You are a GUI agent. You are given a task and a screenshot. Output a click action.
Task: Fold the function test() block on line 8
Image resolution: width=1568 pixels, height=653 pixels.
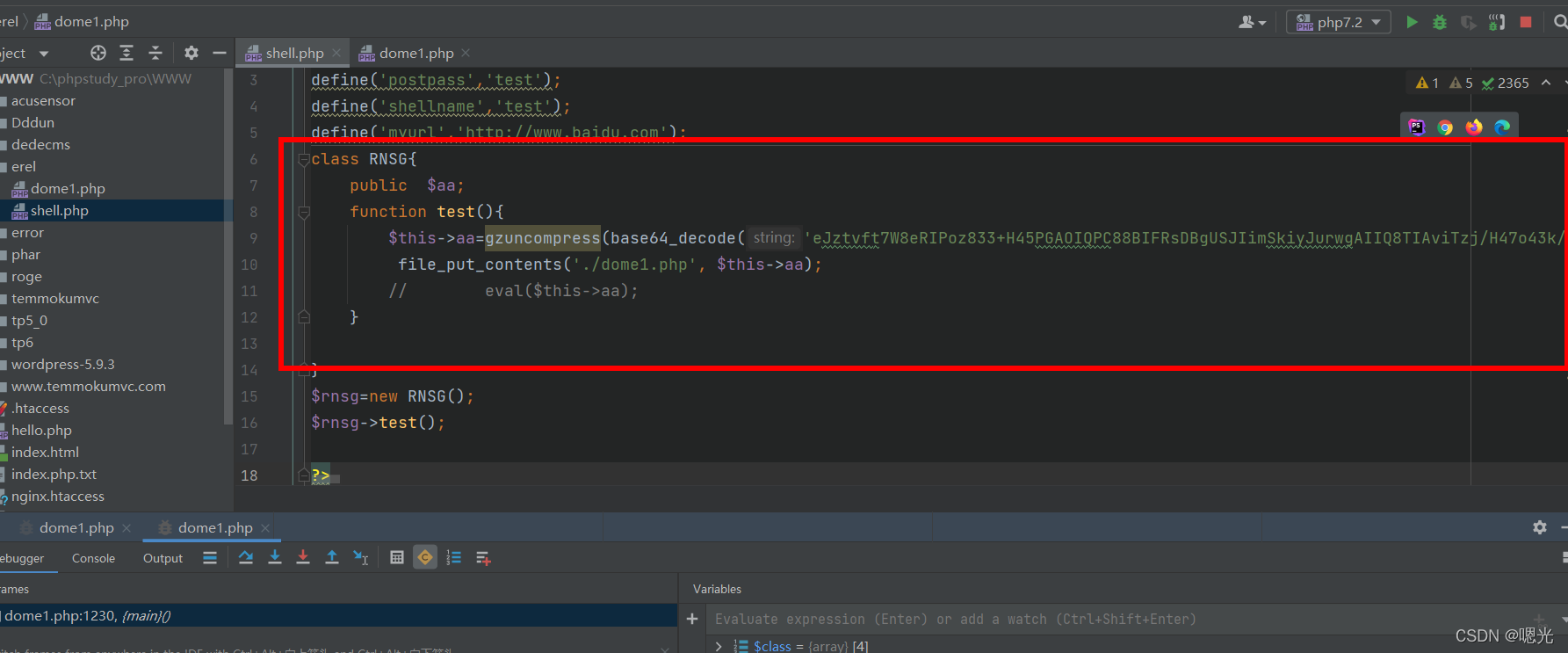(304, 212)
